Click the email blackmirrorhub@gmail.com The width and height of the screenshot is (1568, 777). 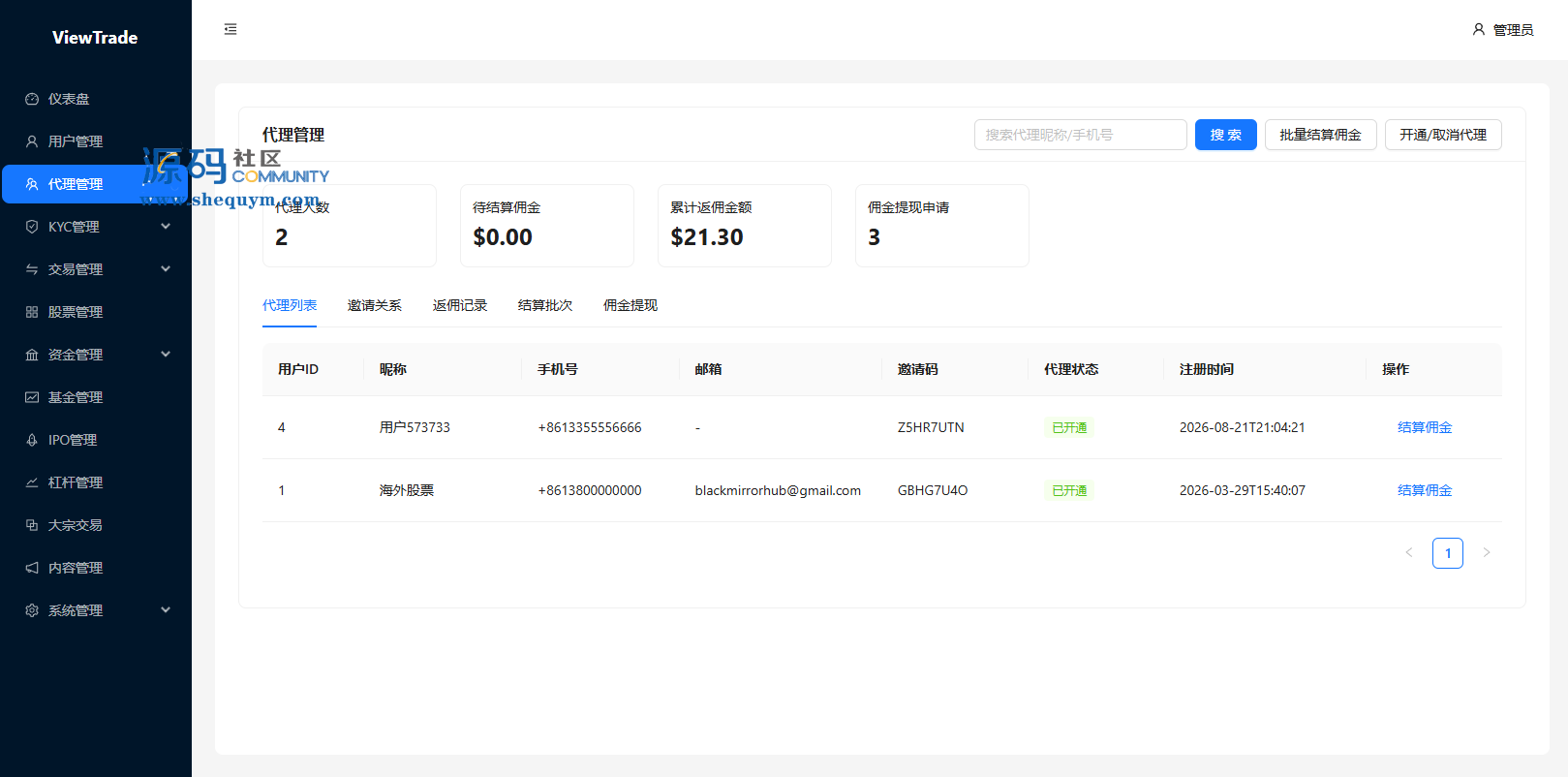click(778, 490)
